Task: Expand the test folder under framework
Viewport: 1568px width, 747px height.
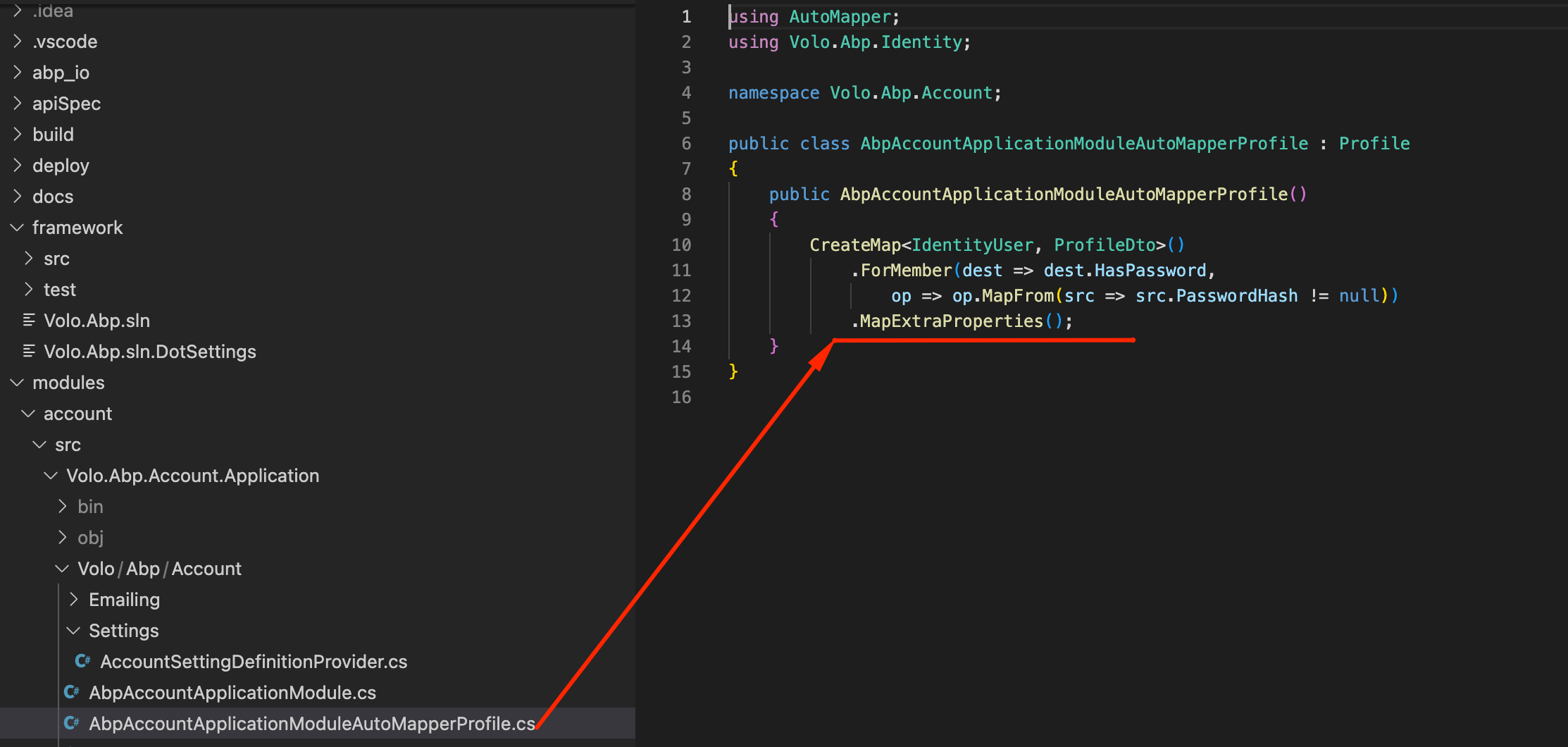Action: pyautogui.click(x=28, y=289)
